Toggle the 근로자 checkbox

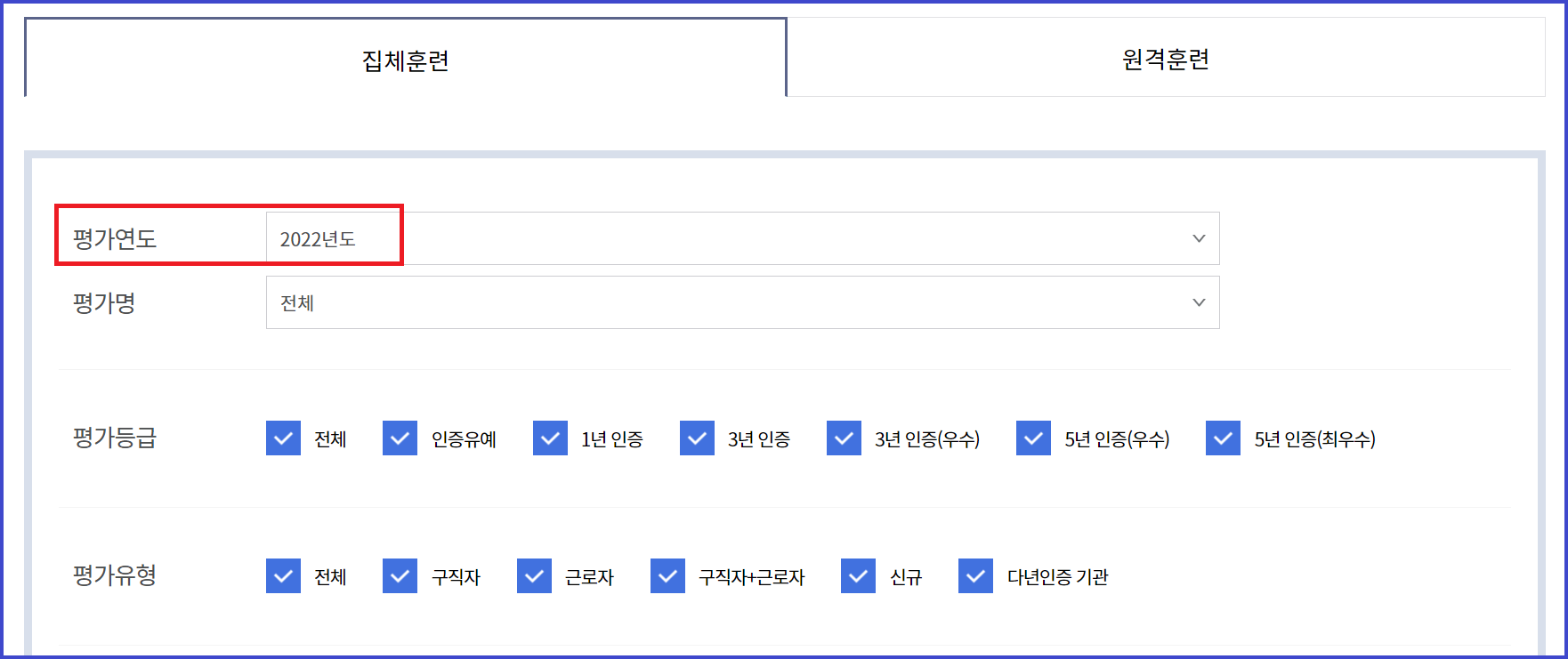pos(534,575)
